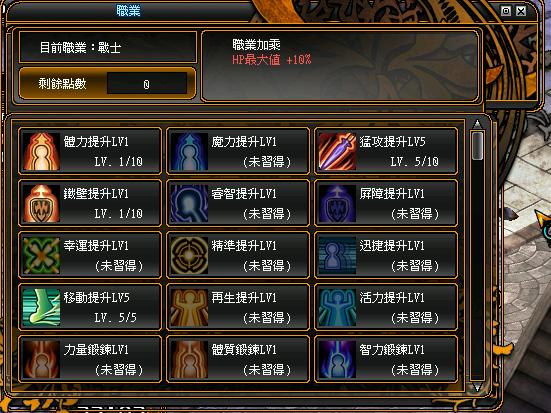Screen dimensions: 551x413
Task: Select the 精準提升LV1 crosshair icon
Action: 189,256
